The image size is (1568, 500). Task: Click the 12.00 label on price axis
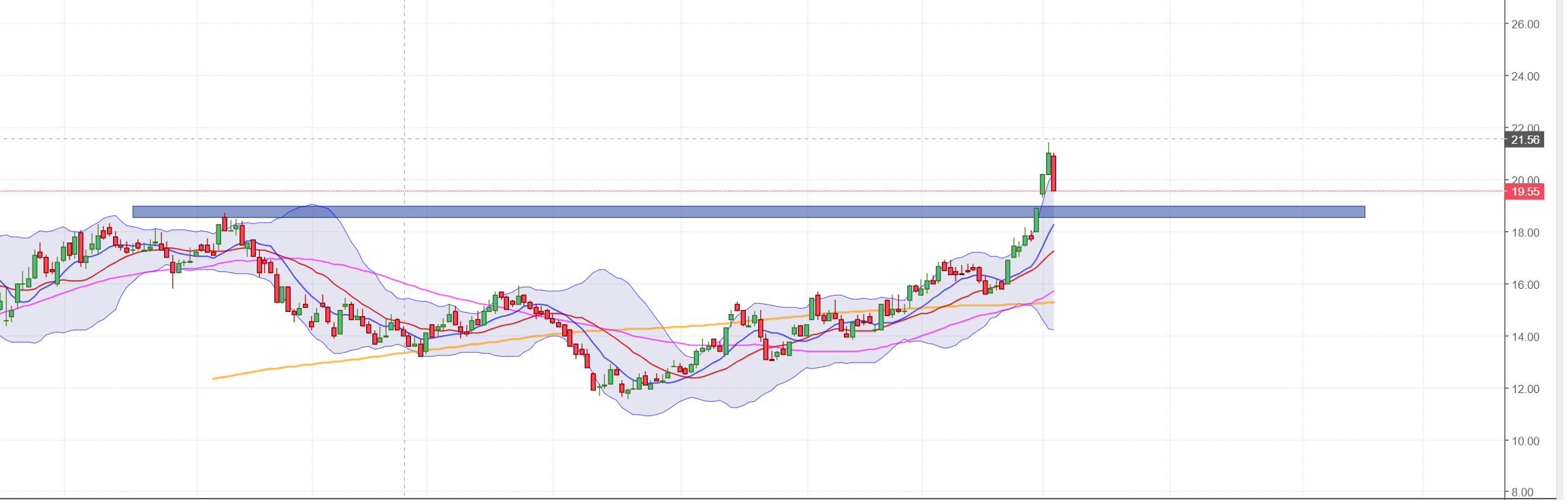pyautogui.click(x=1524, y=389)
